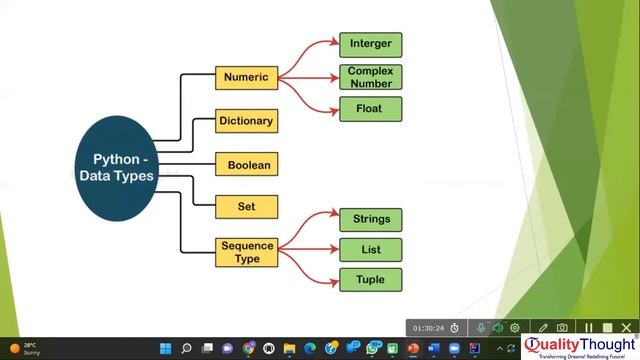Open WhatsApp from the taskbar
640x360 pixels.
(373, 348)
